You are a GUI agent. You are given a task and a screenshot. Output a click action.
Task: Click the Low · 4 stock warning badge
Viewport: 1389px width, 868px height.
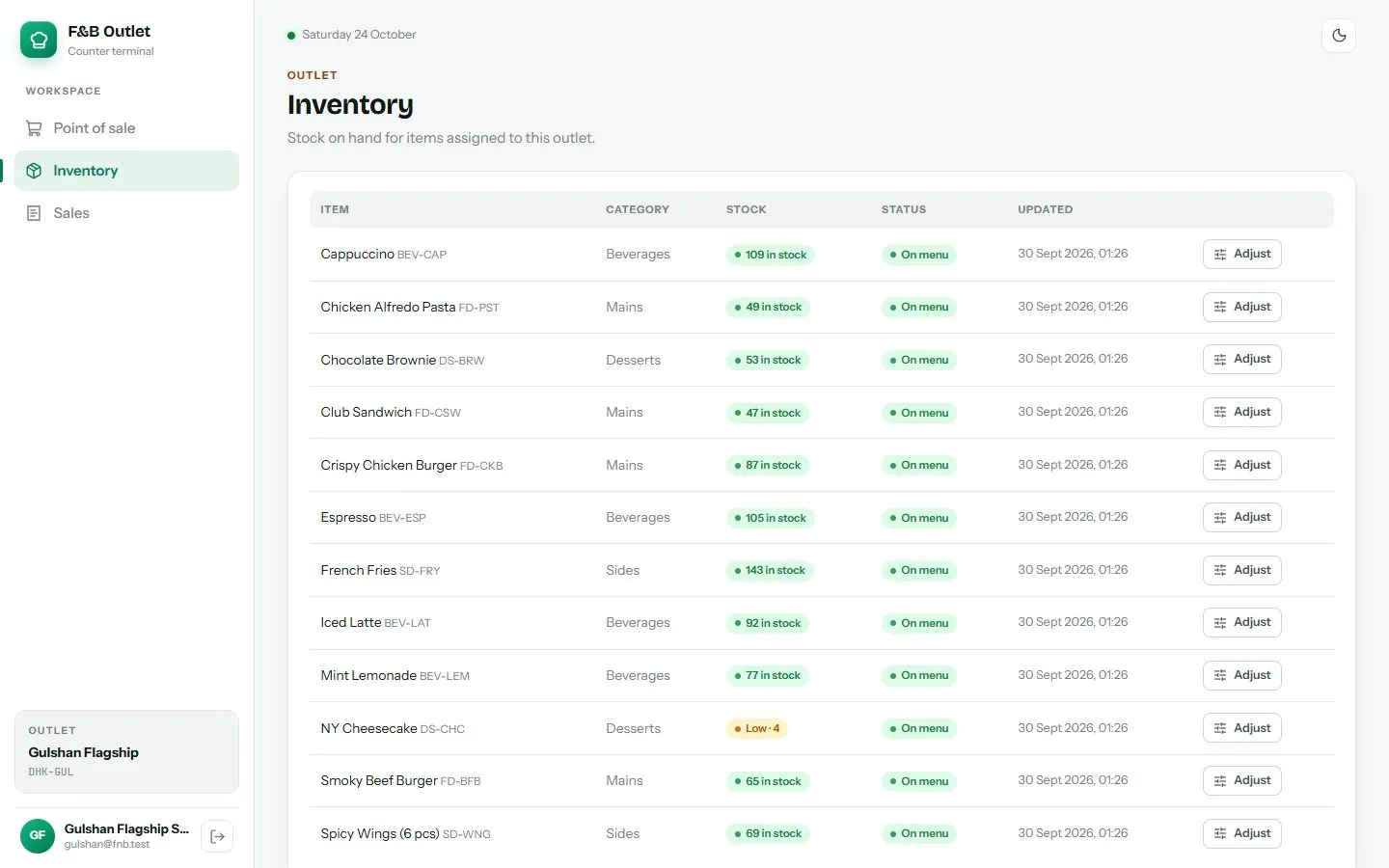point(757,728)
